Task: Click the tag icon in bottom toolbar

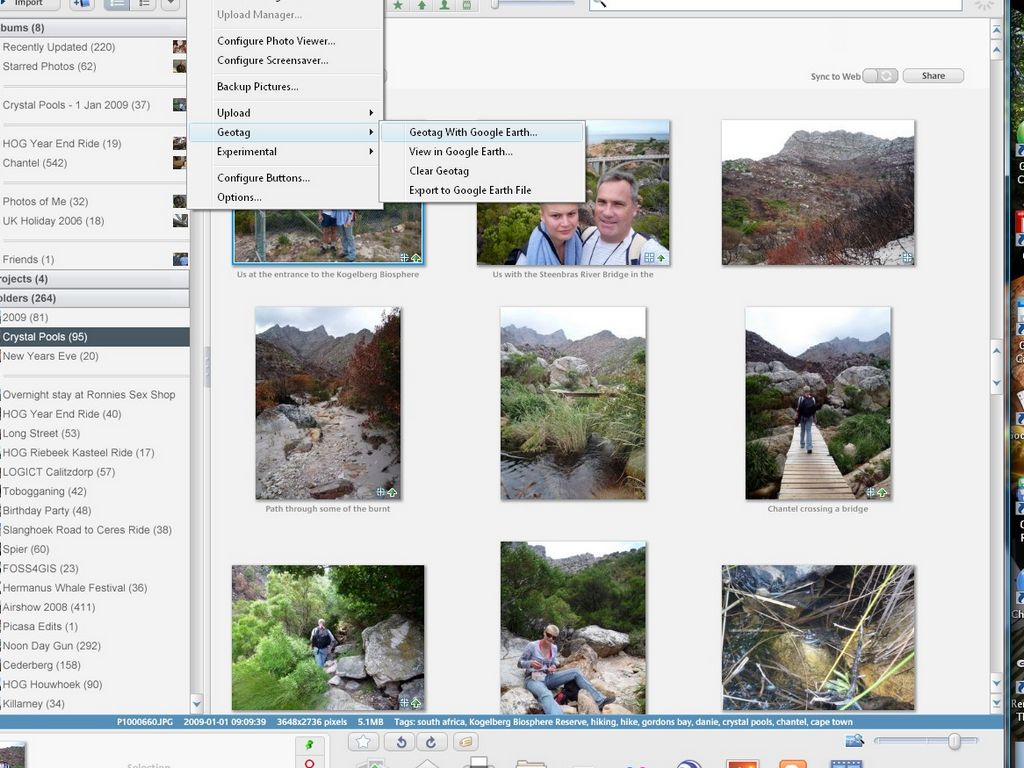Action: 465,742
